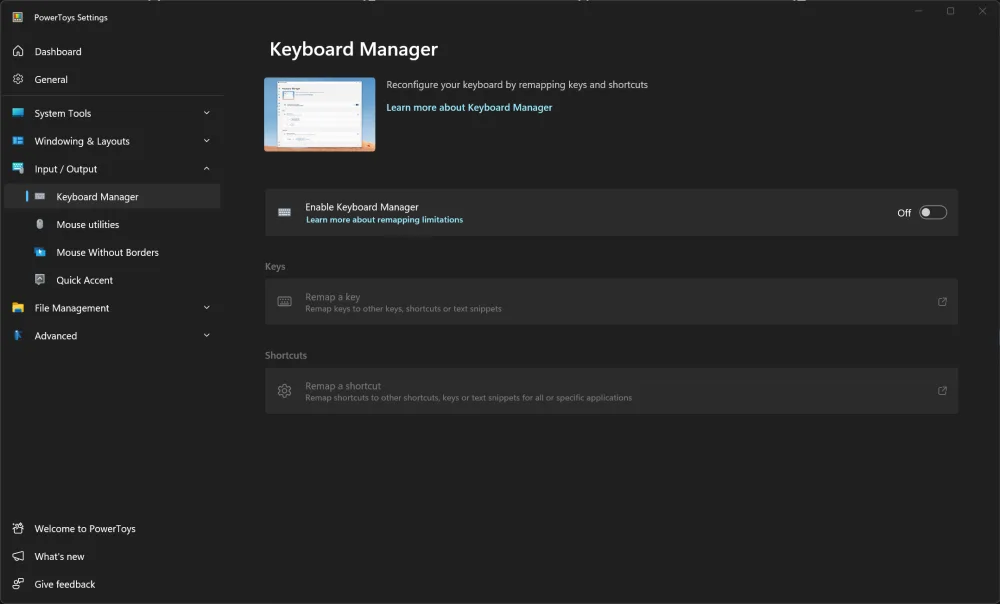The width and height of the screenshot is (1000, 604).
Task: Expand the System Tools chevron
Action: click(207, 113)
